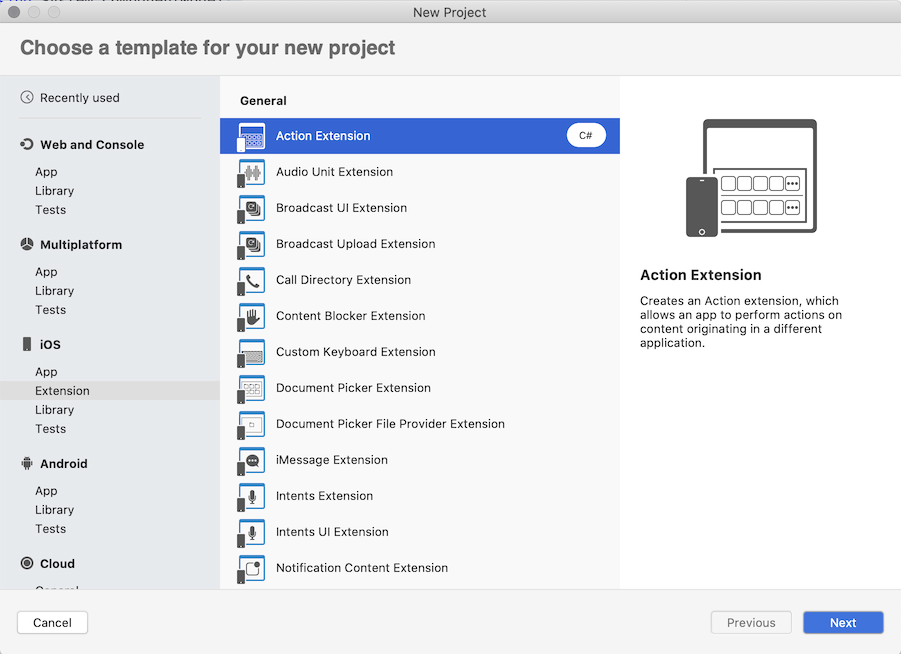
Task: Select the Action Extension template row
Action: click(x=419, y=136)
